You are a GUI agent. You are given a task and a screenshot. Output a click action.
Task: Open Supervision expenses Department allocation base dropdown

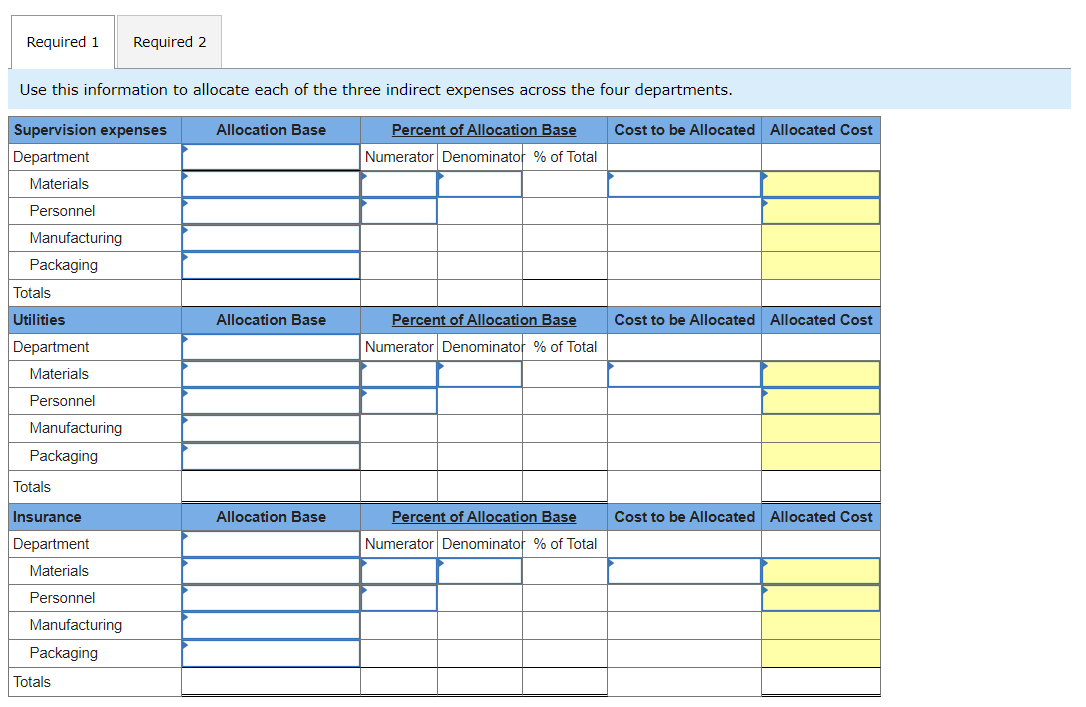(271, 157)
